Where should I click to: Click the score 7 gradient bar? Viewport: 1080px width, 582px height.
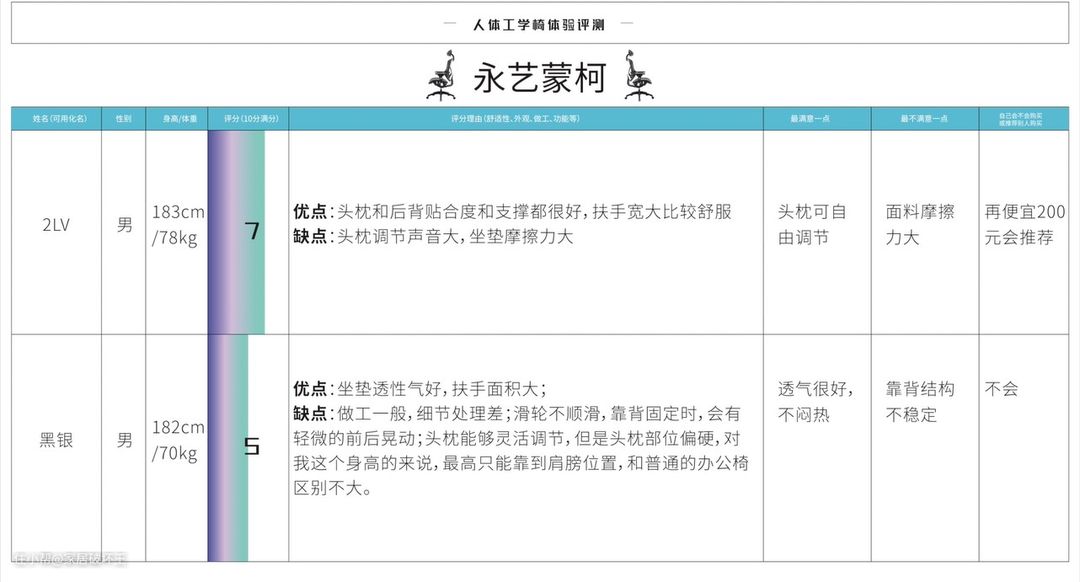pos(237,231)
